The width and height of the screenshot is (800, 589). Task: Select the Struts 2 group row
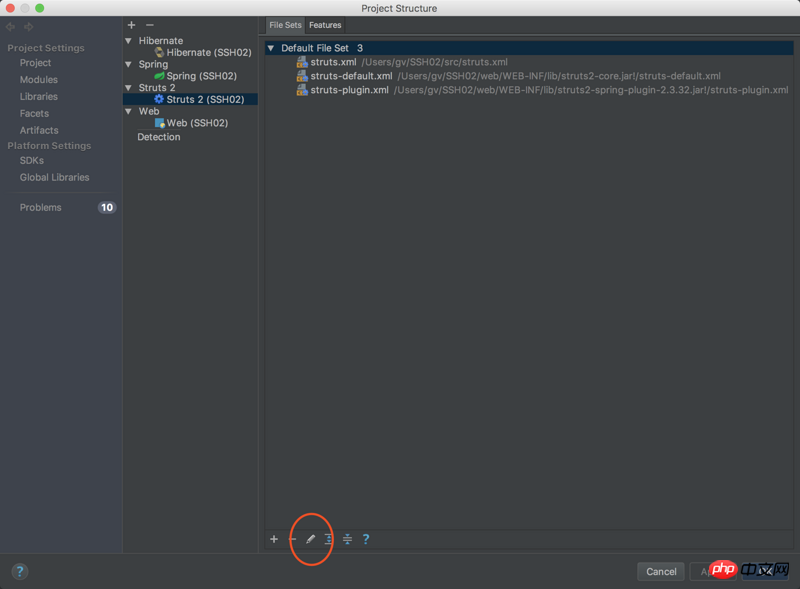[x=157, y=87]
